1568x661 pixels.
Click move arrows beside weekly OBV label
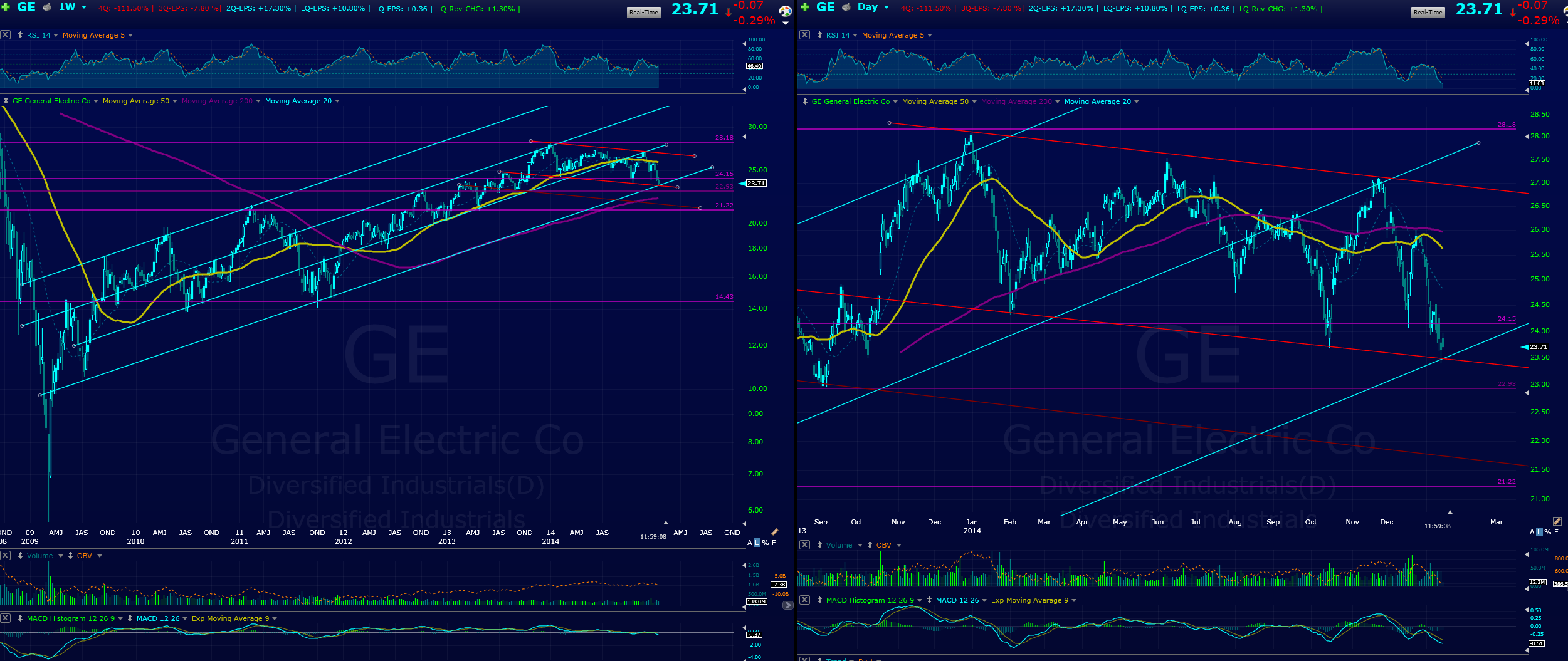click(70, 556)
